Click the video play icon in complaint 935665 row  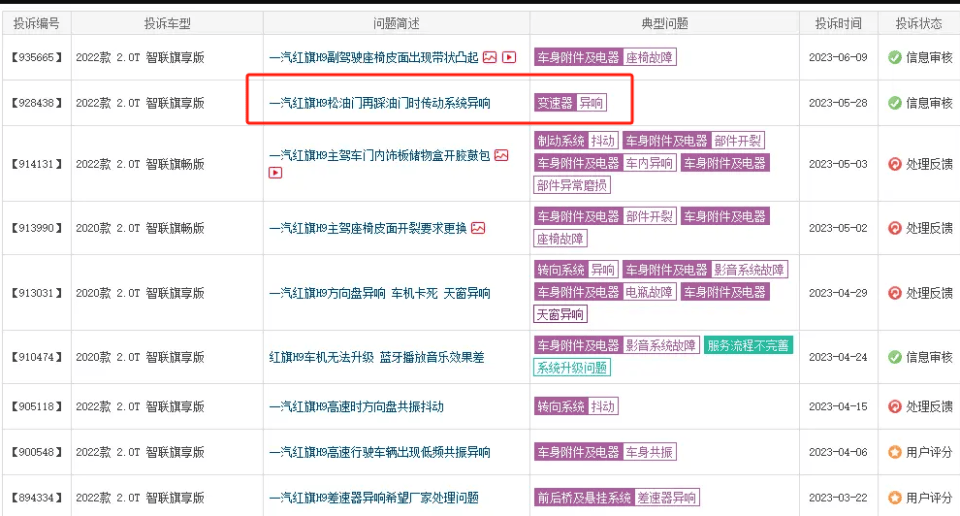(x=509, y=58)
